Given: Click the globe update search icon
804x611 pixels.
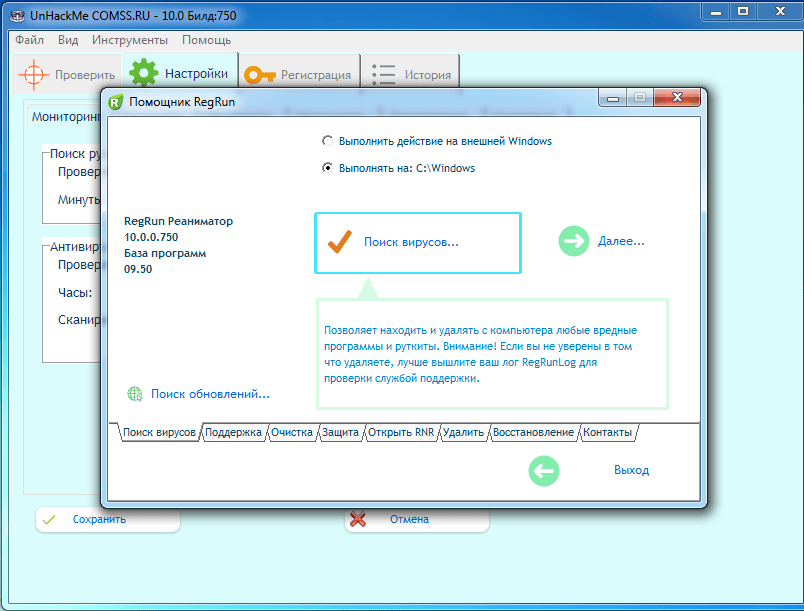Looking at the screenshot, I should pyautogui.click(x=135, y=394).
